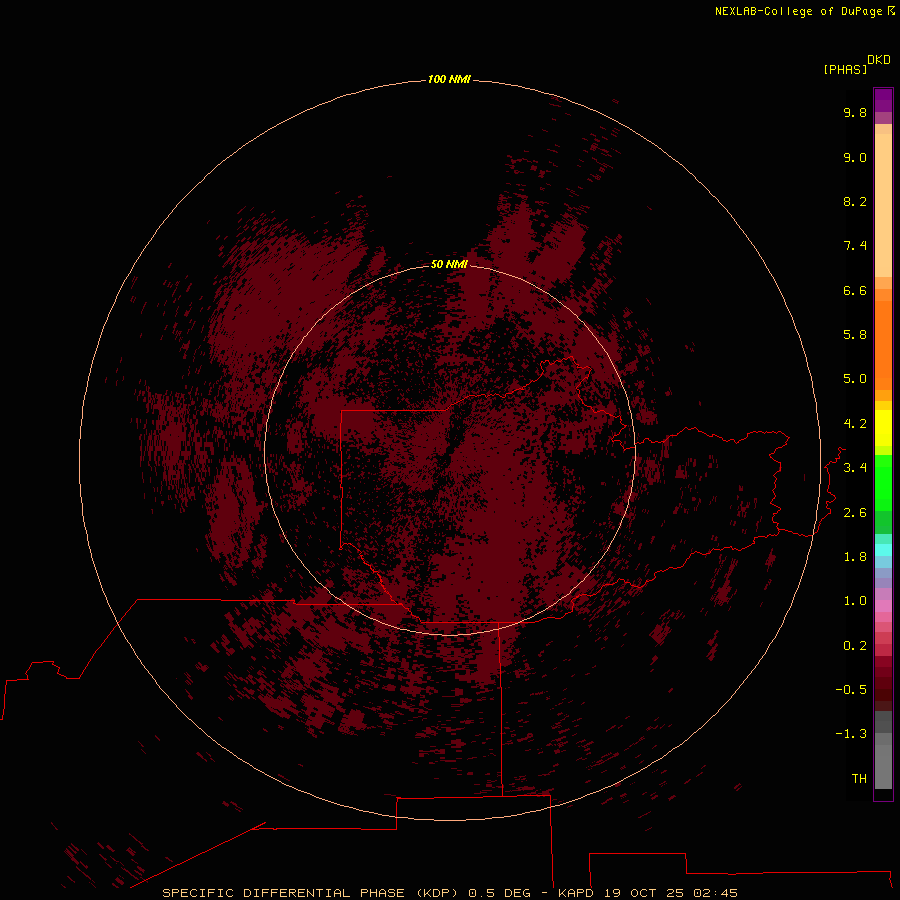The width and height of the screenshot is (900, 900).
Task: Click the 19 OCT 25 date stamp
Action: click(644, 893)
